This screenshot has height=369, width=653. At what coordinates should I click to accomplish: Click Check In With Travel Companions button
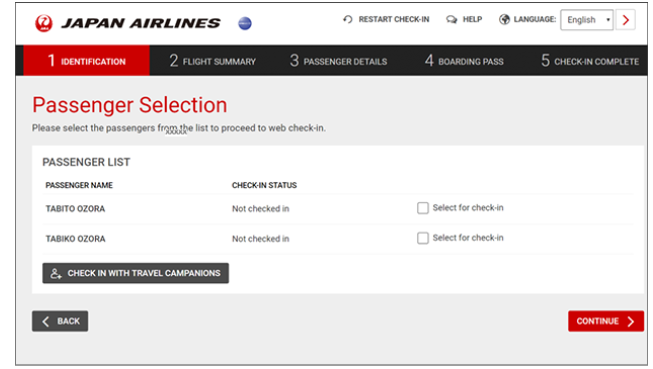pyautogui.click(x=135, y=273)
